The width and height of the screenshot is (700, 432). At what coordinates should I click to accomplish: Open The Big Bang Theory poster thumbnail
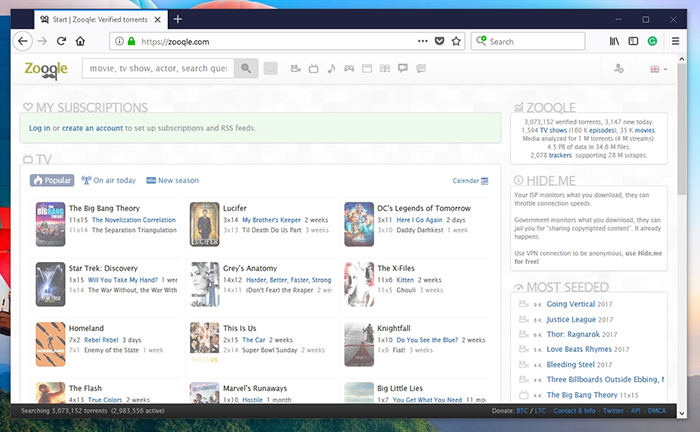pyautogui.click(x=50, y=224)
